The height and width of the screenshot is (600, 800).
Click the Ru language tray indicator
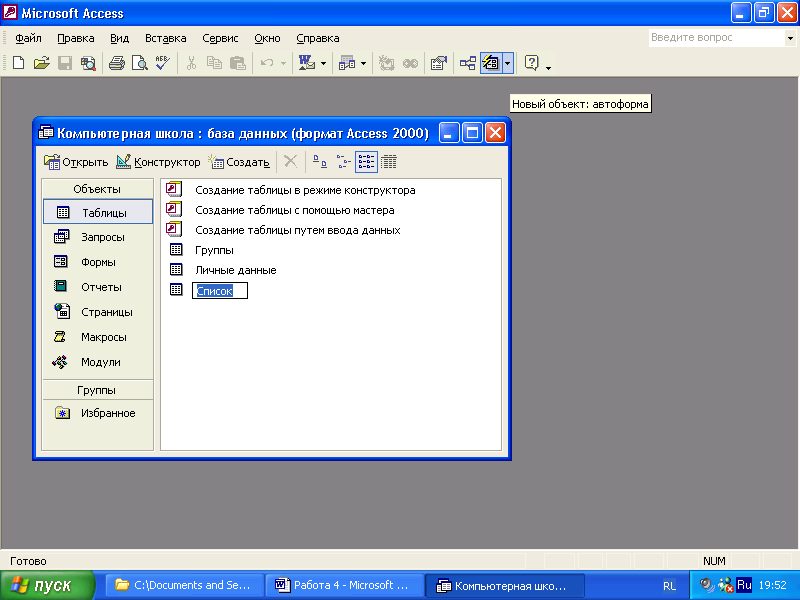pos(744,585)
